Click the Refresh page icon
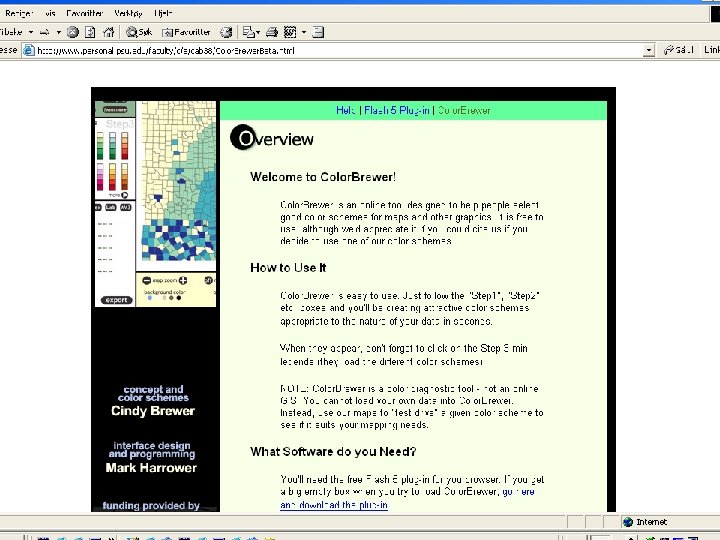Image resolution: width=720 pixels, height=540 pixels. tap(90, 32)
